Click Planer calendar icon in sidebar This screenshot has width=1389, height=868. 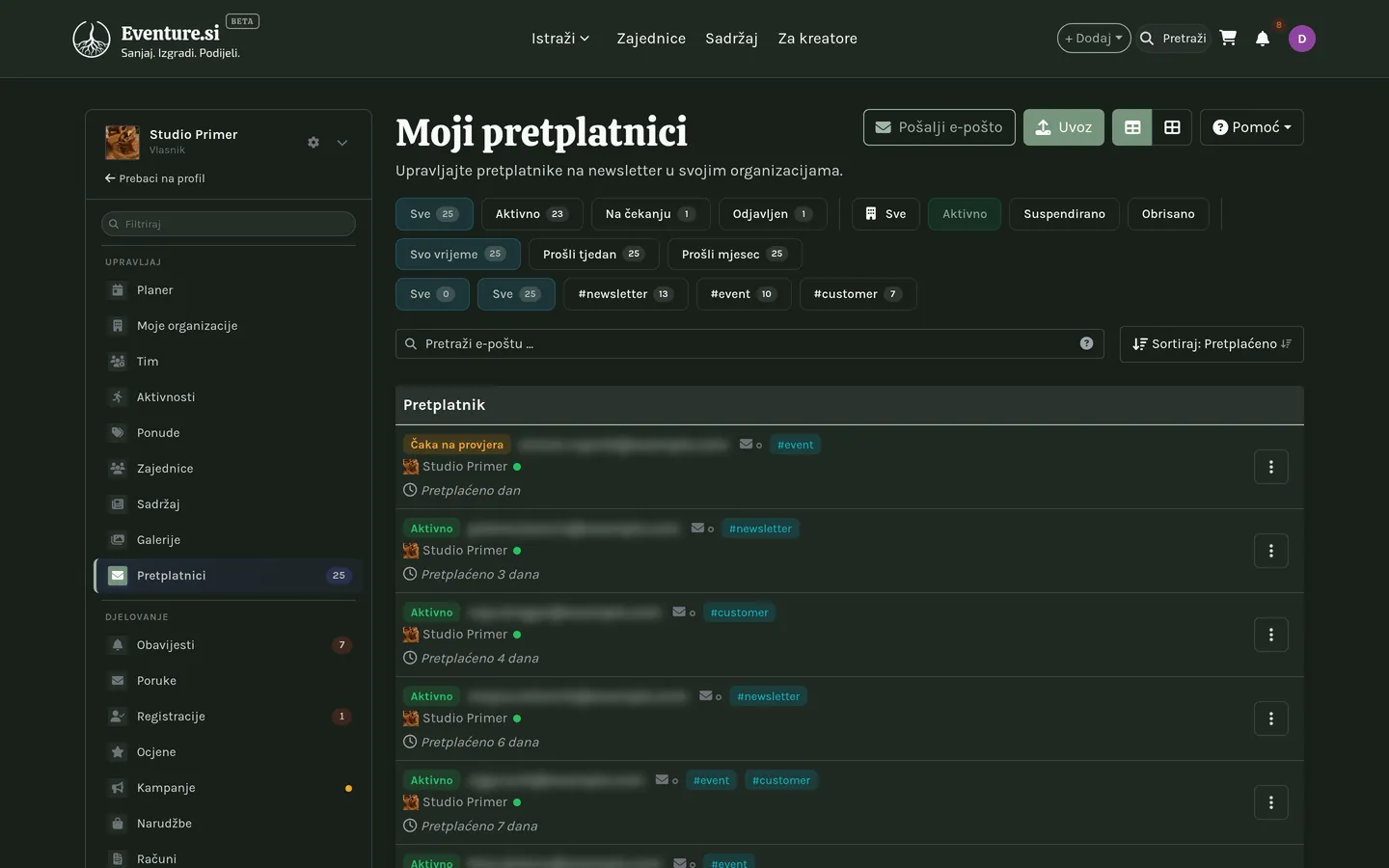pos(118,290)
